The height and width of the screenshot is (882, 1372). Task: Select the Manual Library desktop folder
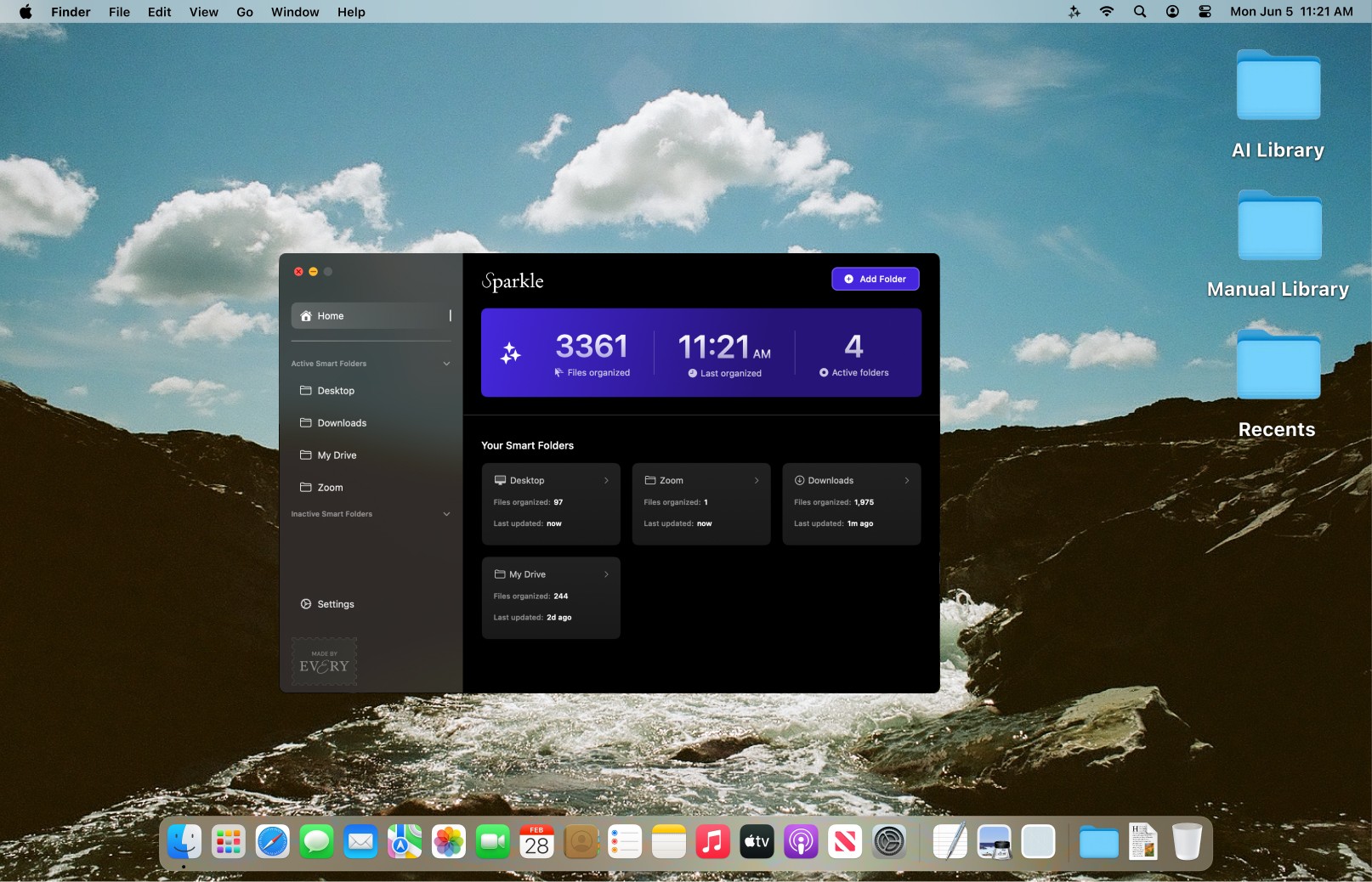(1278, 245)
